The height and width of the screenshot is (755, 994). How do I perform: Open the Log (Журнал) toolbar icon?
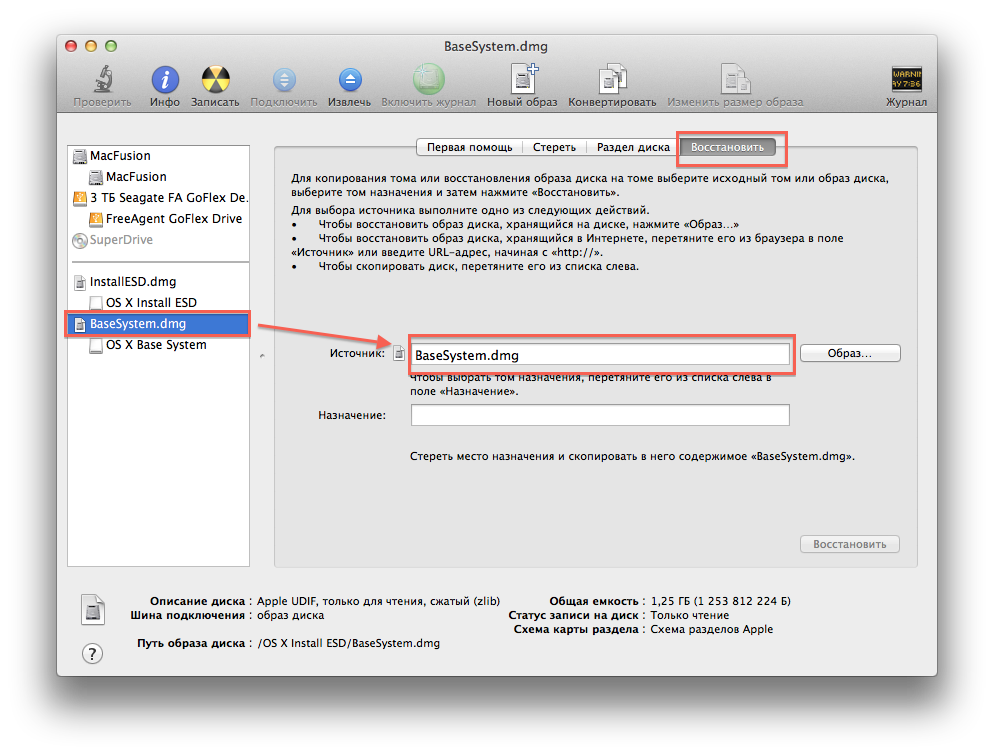click(907, 80)
